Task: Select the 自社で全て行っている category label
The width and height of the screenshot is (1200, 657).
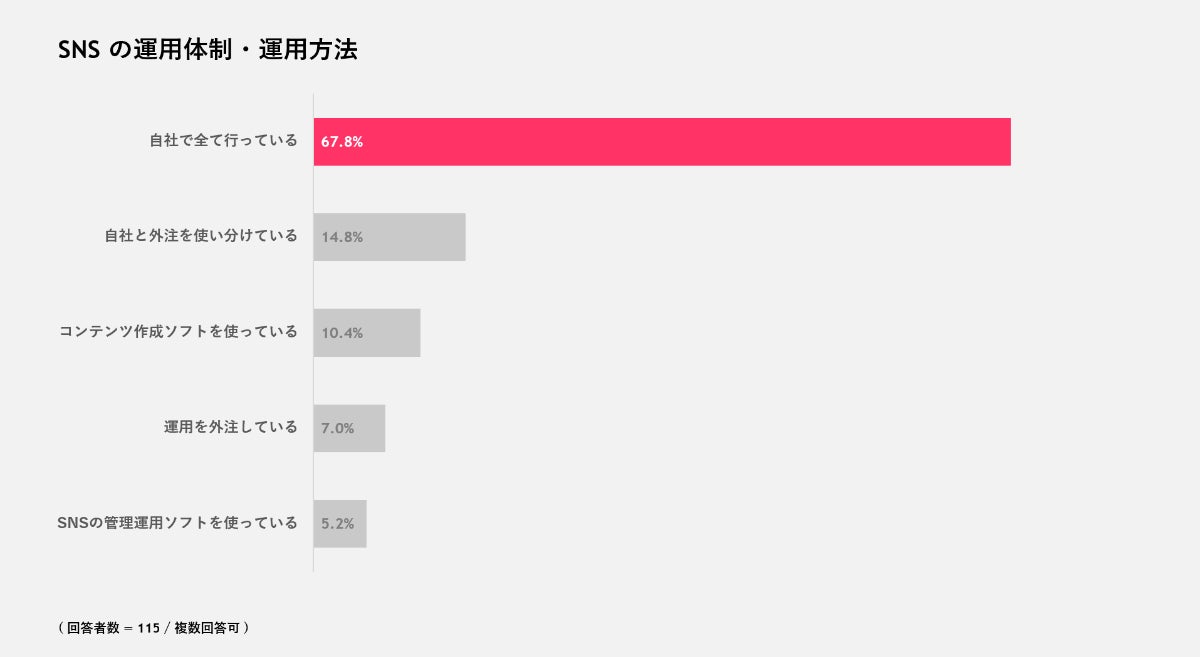Action: point(223,141)
